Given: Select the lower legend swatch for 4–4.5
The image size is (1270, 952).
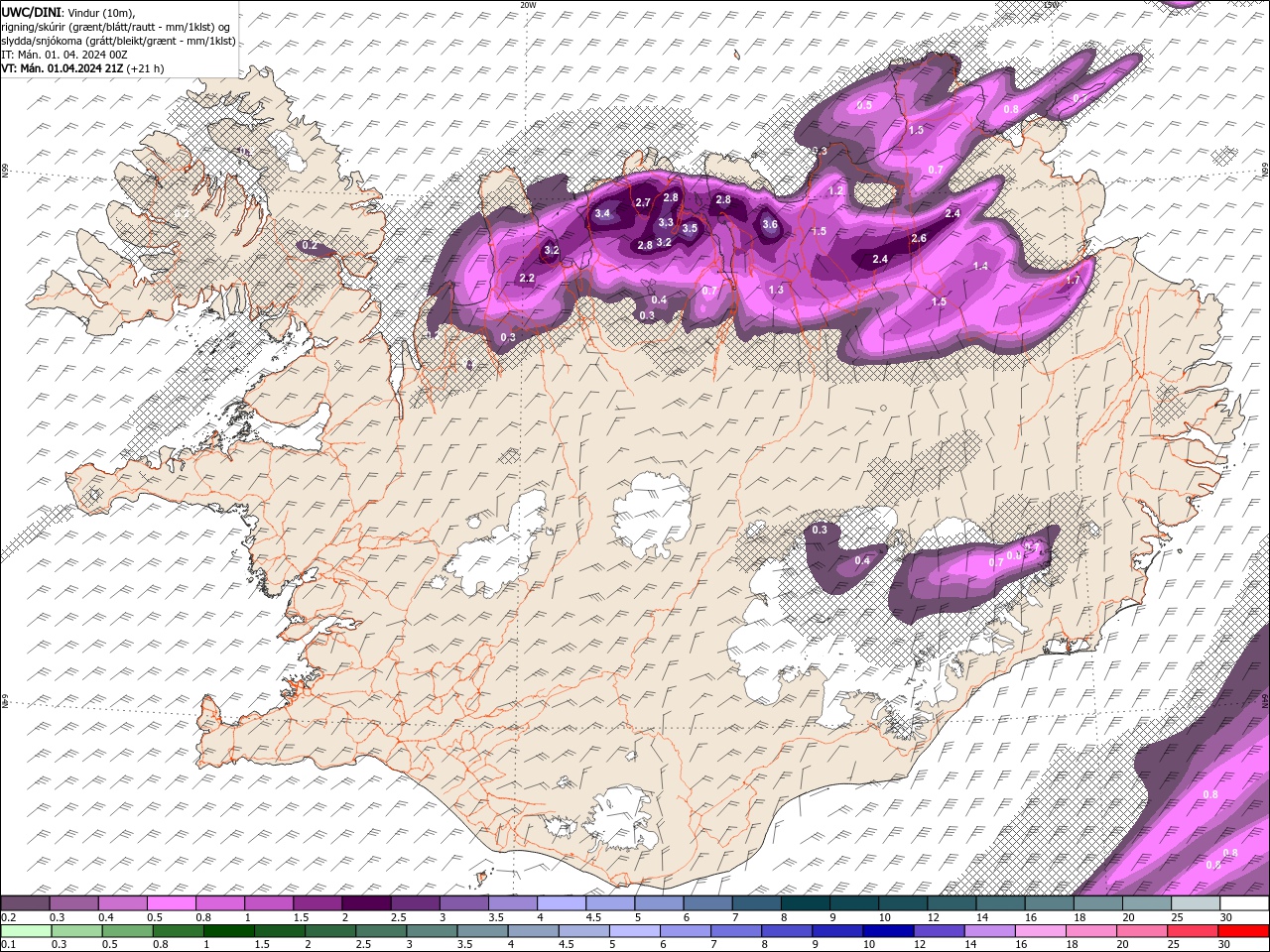Looking at the screenshot, I should tap(534, 931).
